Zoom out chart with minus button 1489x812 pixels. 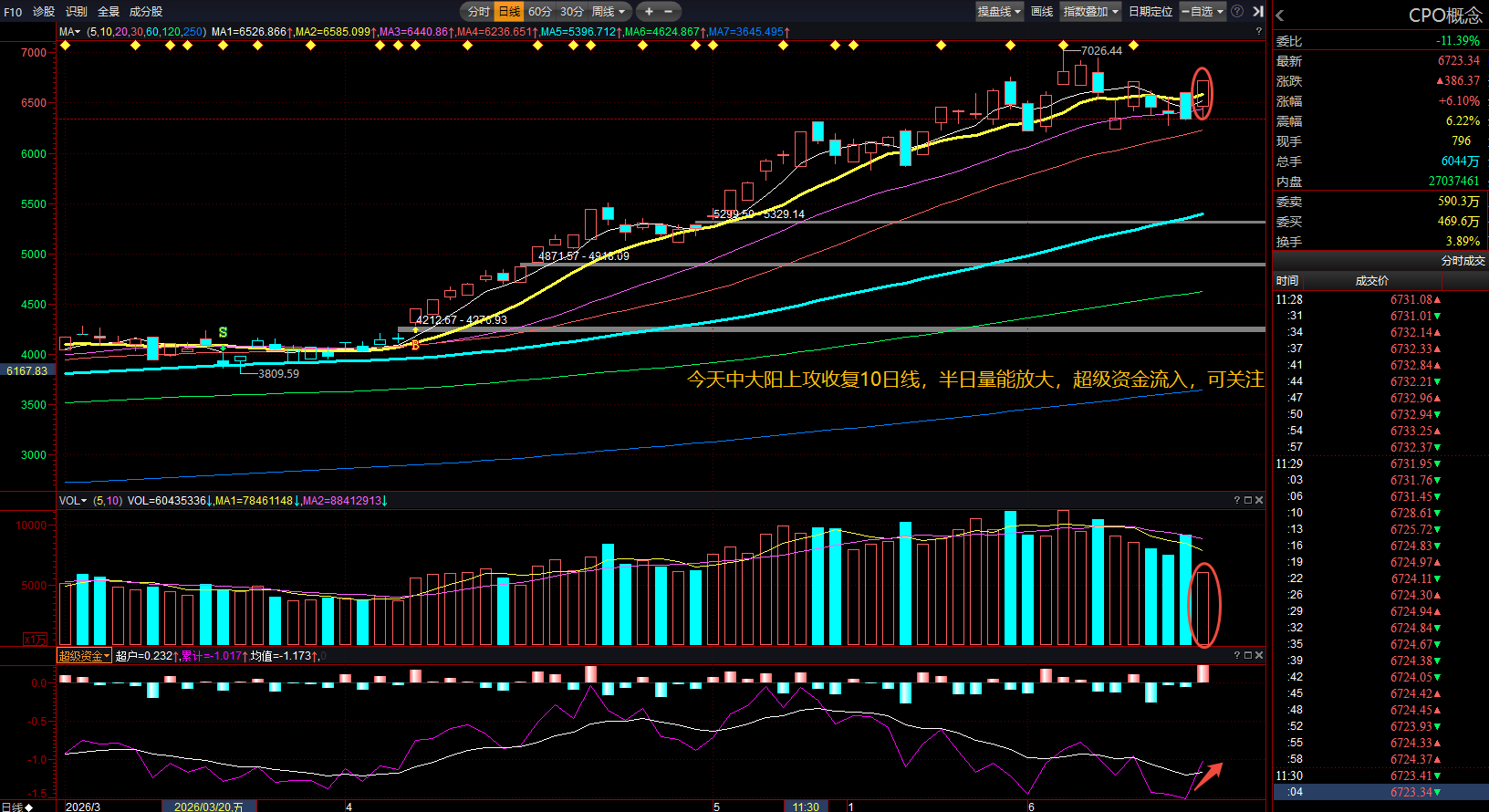click(668, 12)
